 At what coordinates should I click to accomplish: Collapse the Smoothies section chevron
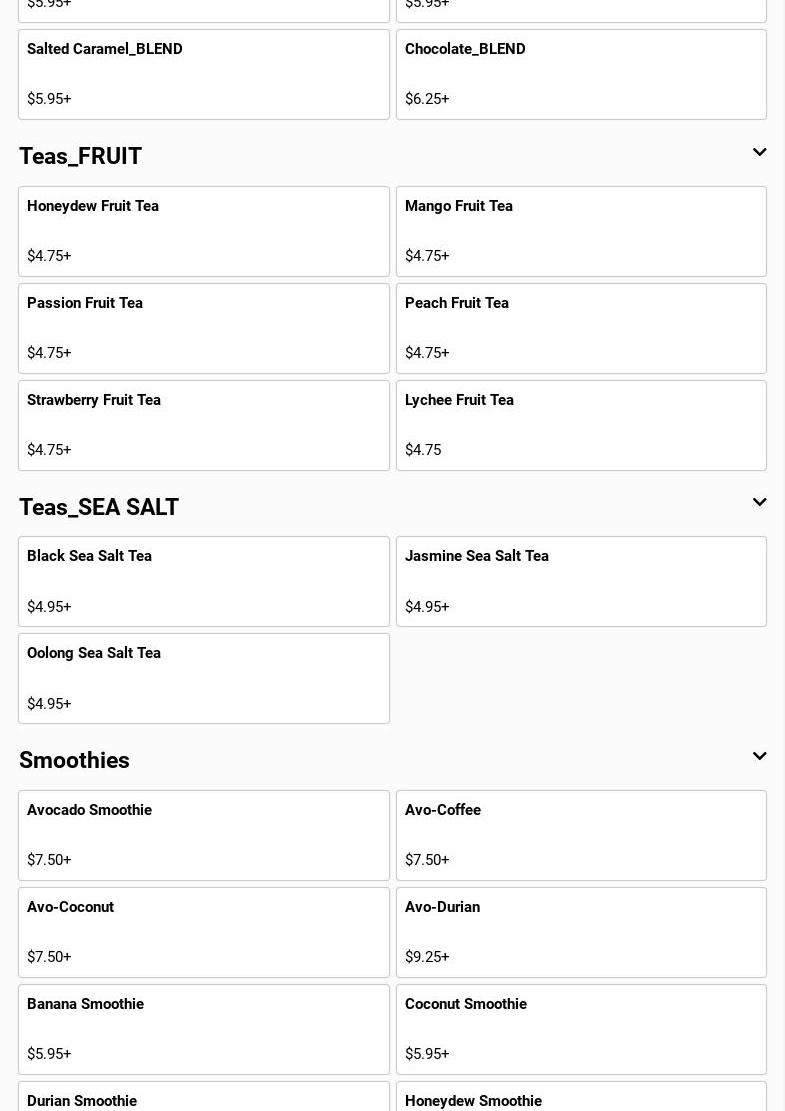pyautogui.click(x=759, y=757)
